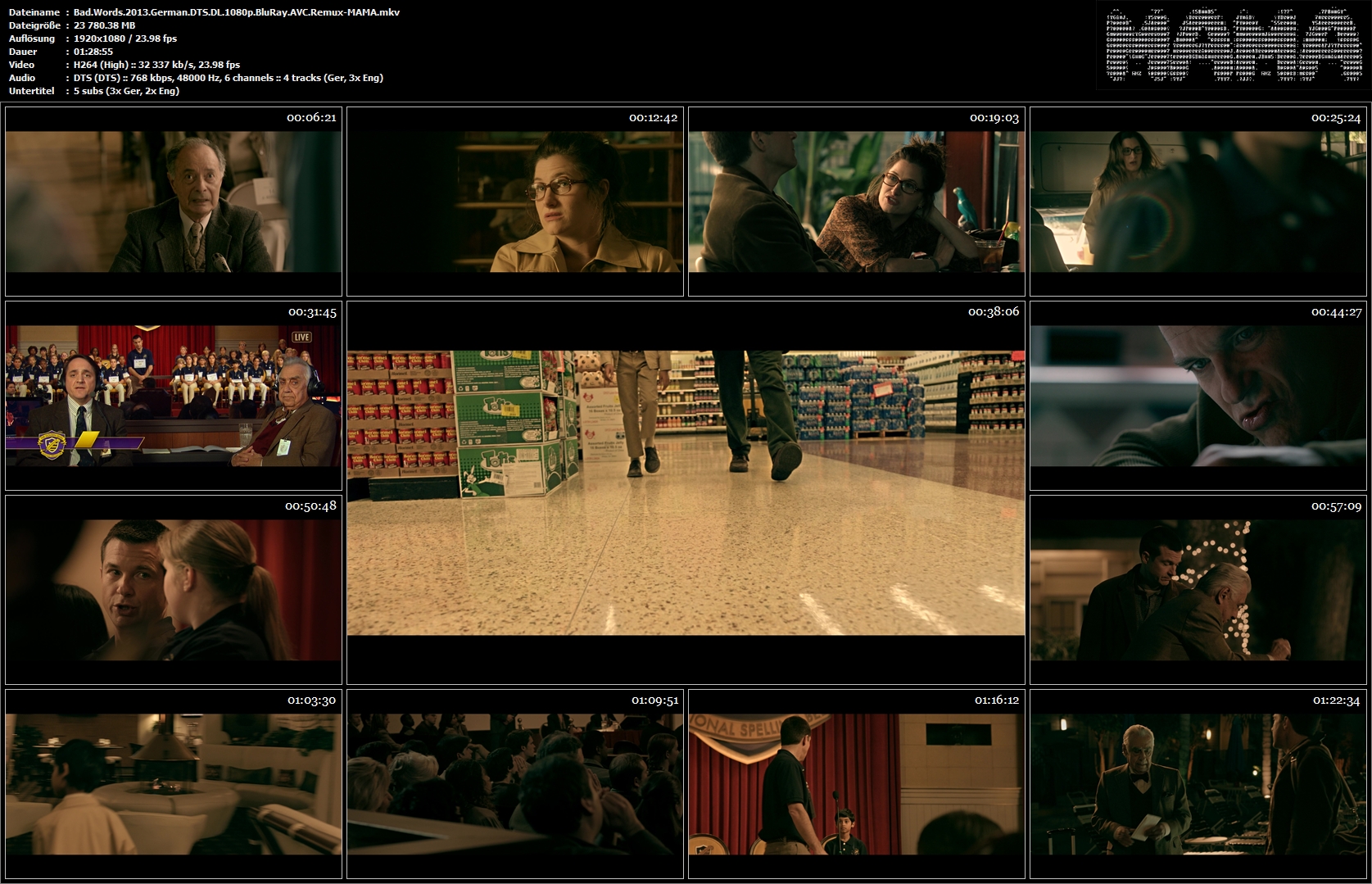Select the thumbnail stamped 00:19:03

click(x=857, y=202)
